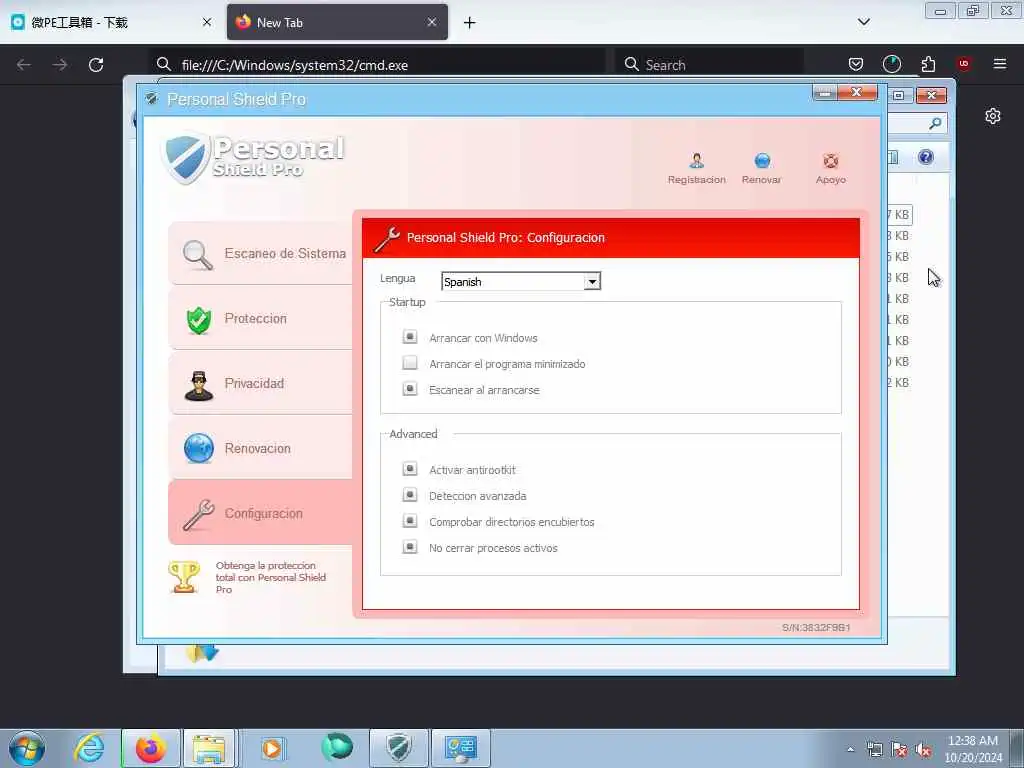Open the Renovacion section
Viewport: 1024px width, 768px height.
pos(261,449)
